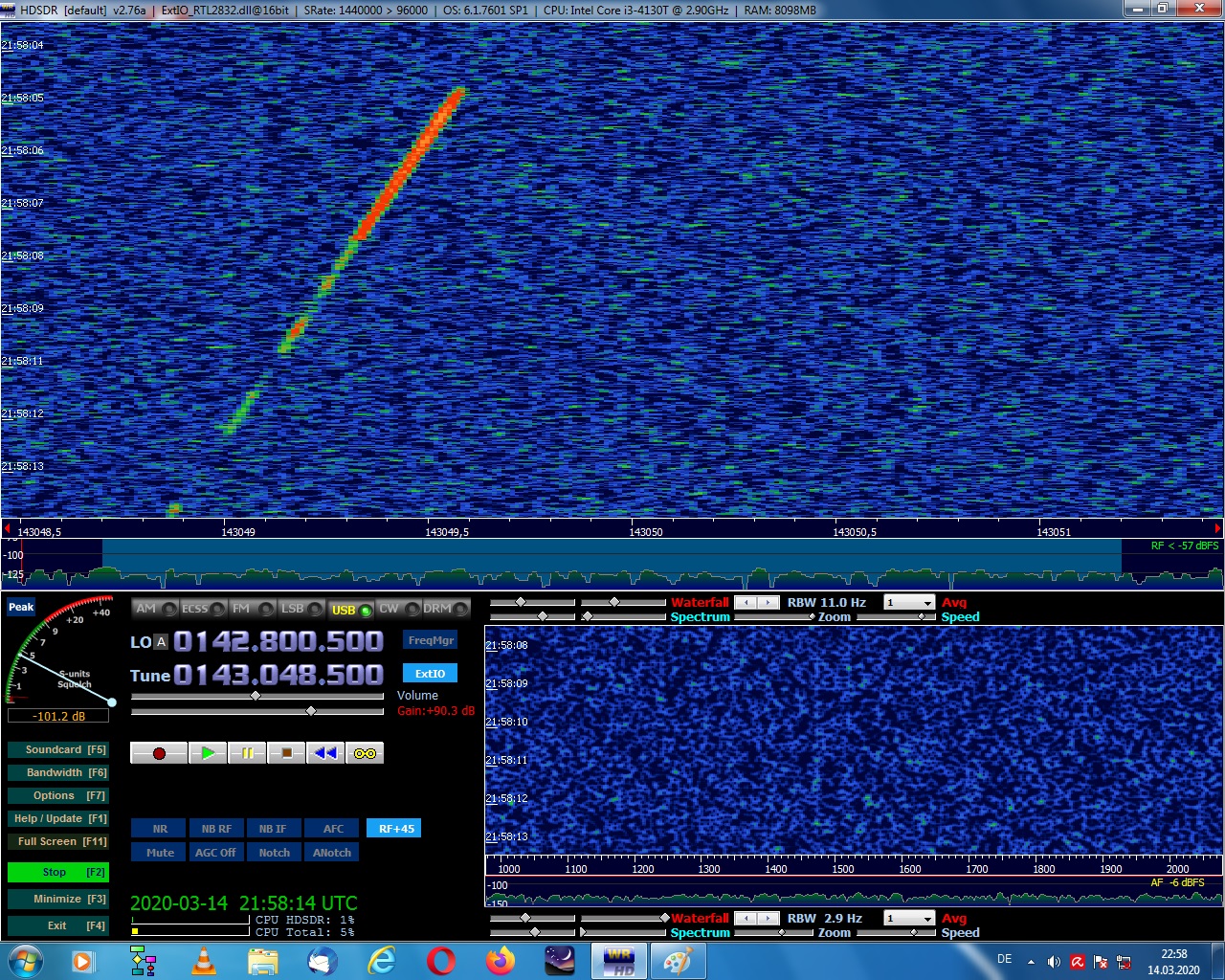This screenshot has height=980, width=1225.
Task: Click the yellow Pause button
Action: pyautogui.click(x=247, y=753)
